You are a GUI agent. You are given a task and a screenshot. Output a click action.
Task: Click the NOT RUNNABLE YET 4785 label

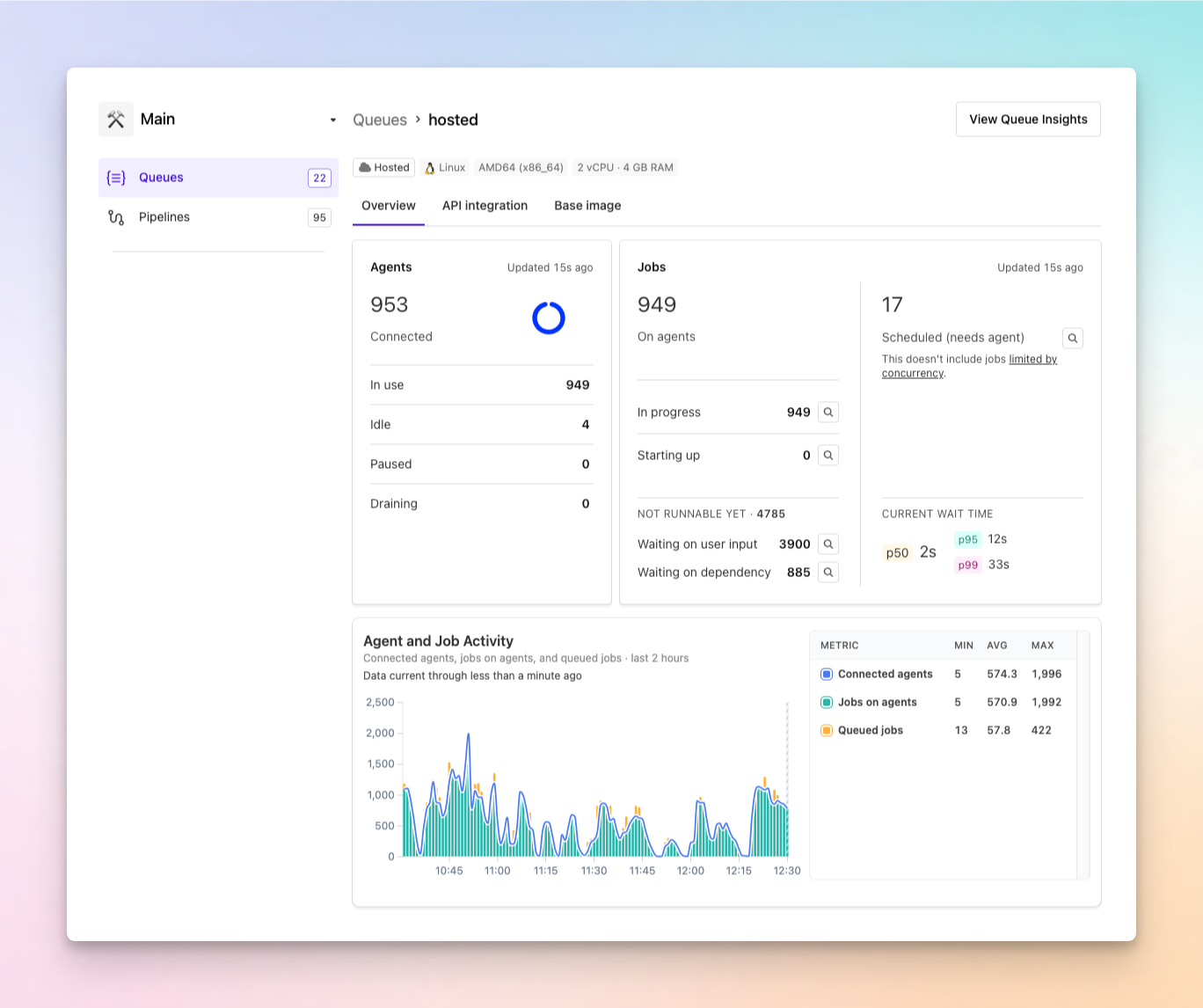[711, 514]
